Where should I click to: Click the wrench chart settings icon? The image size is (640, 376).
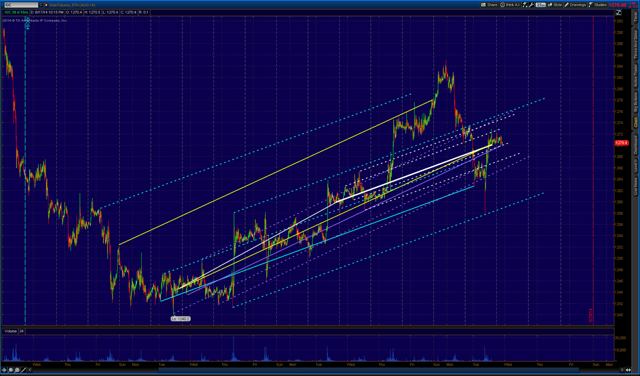pos(531,5)
